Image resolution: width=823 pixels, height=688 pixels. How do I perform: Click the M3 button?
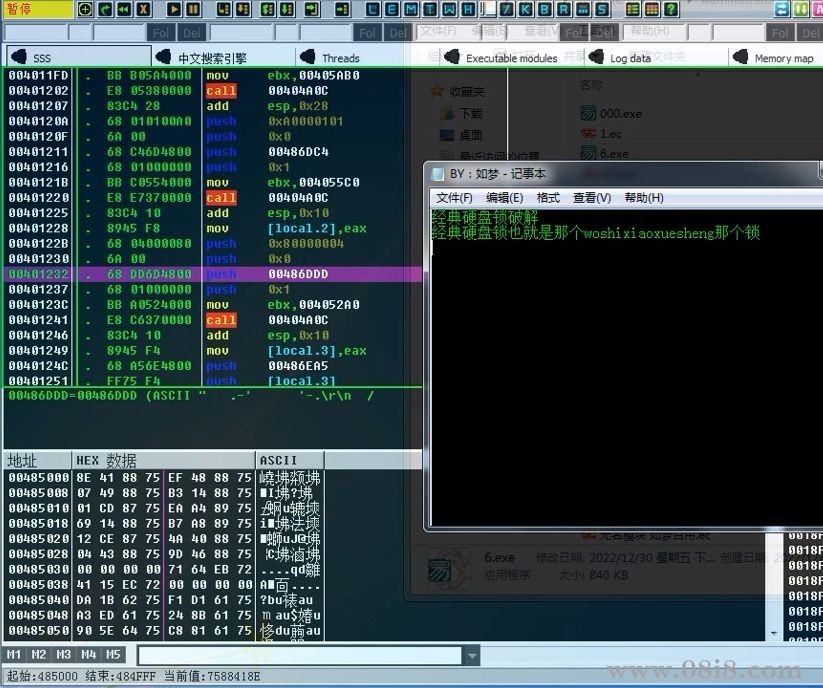(64, 654)
